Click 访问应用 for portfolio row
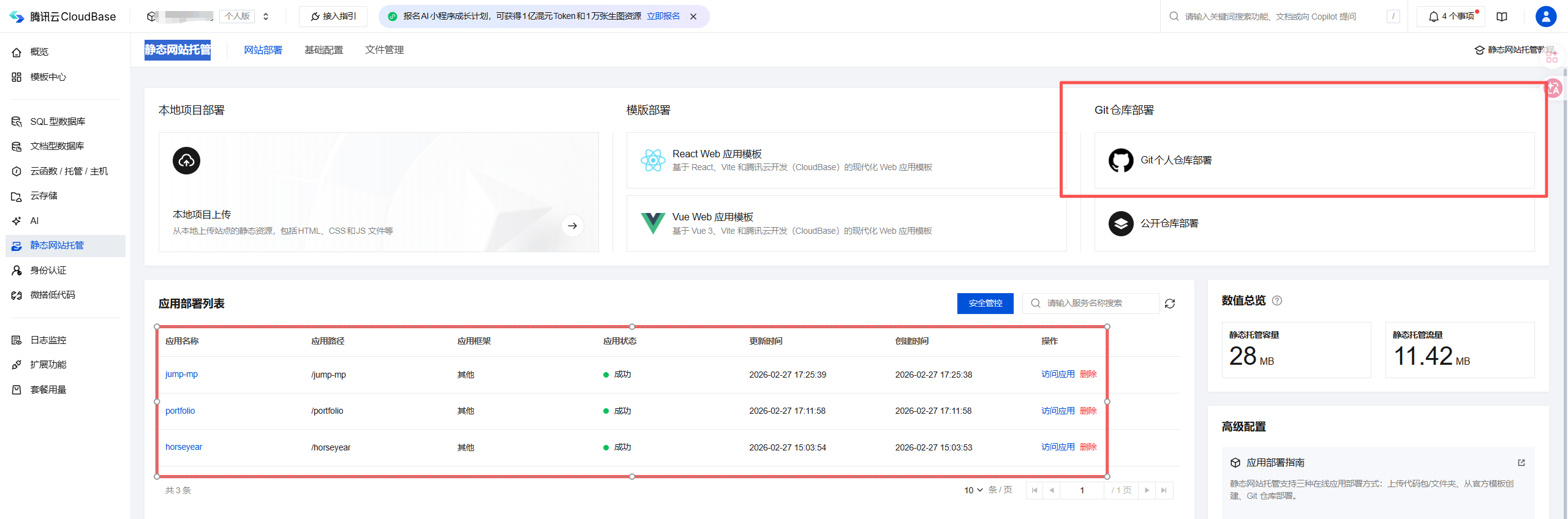The width and height of the screenshot is (1568, 519). [1058, 411]
